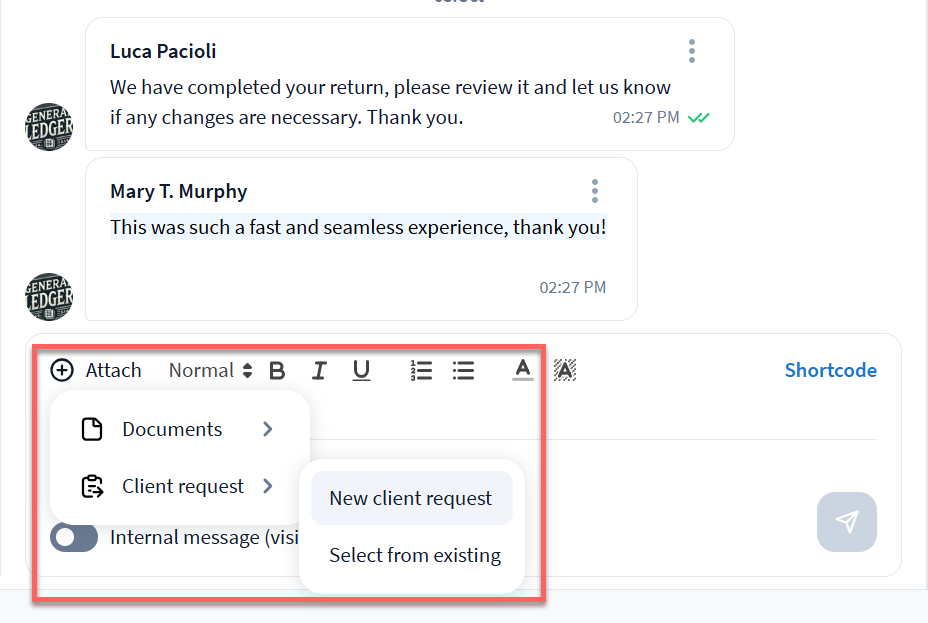This screenshot has width=928, height=623.
Task: Choose New client request
Action: pyautogui.click(x=411, y=498)
